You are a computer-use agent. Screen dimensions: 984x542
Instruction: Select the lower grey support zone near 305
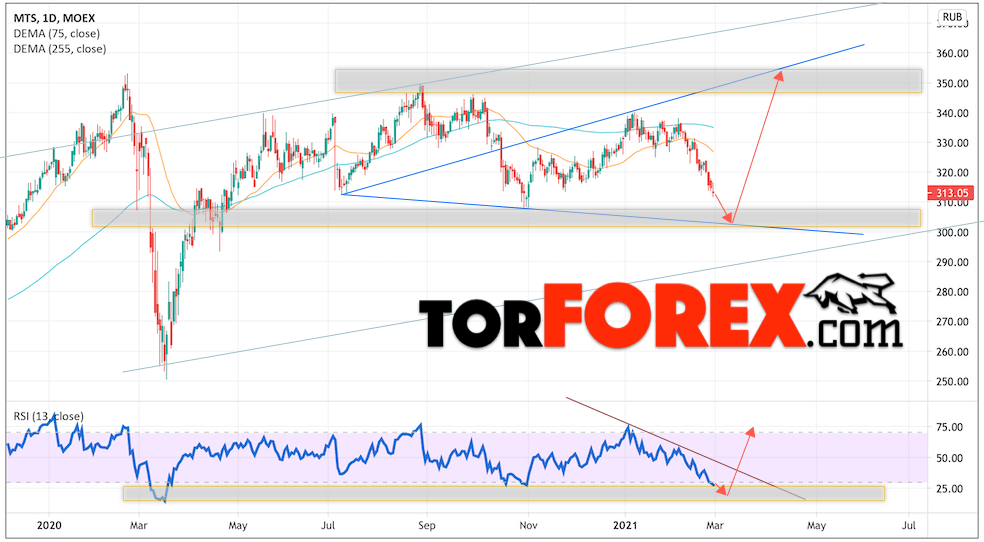506,218
